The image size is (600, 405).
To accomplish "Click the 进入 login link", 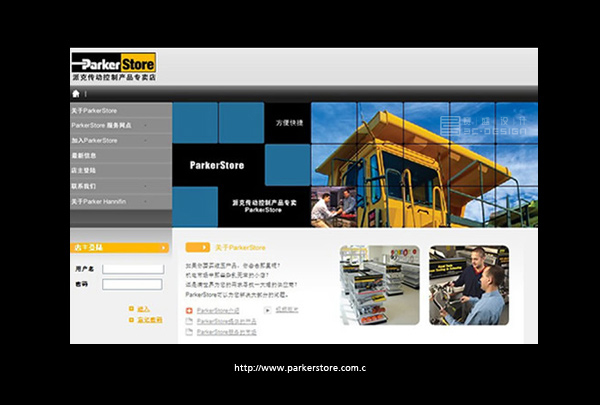I will point(143,309).
